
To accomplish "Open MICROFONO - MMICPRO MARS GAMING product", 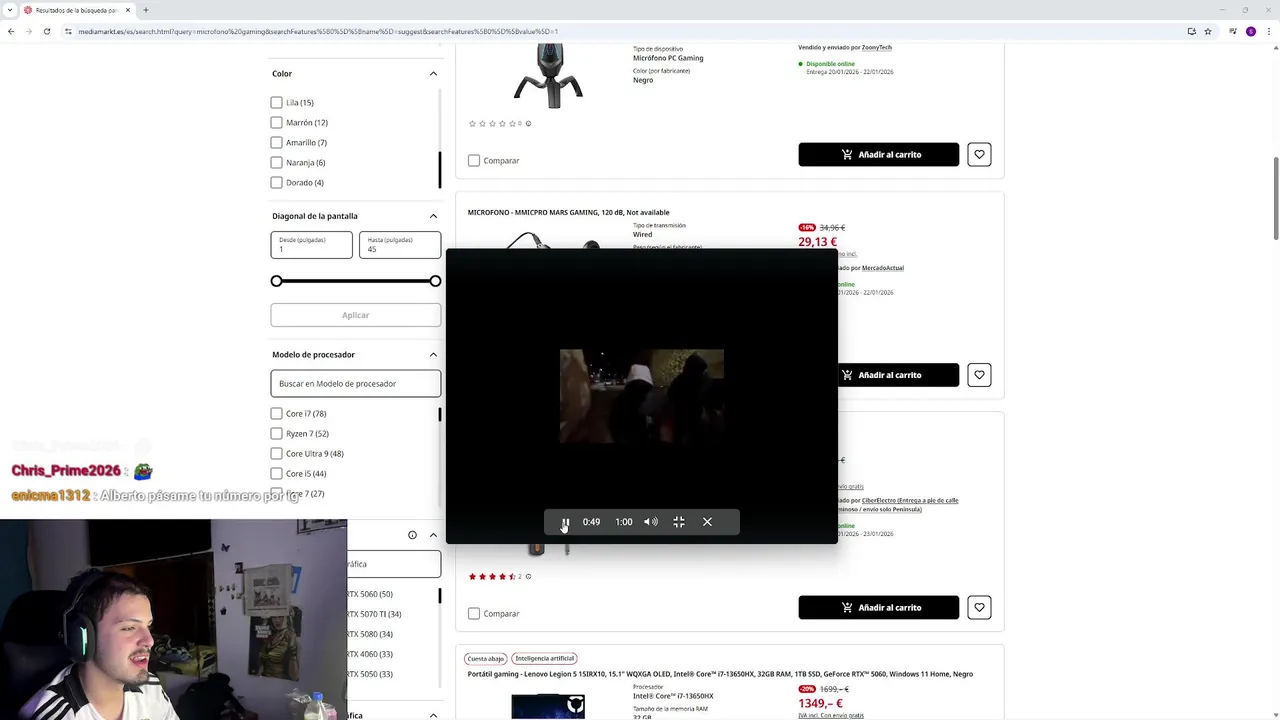I will pos(568,212).
